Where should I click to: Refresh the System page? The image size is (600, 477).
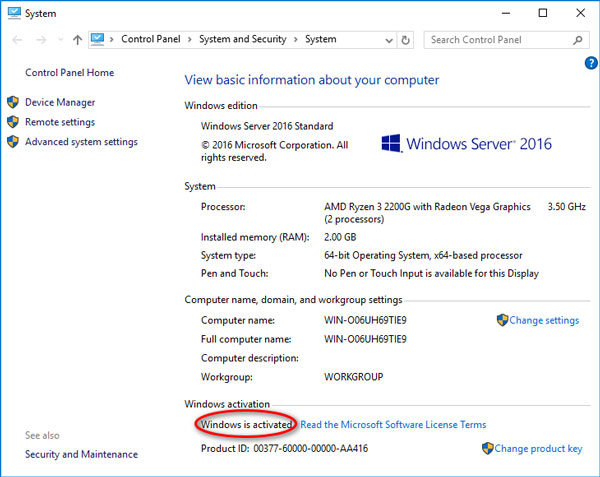405,40
